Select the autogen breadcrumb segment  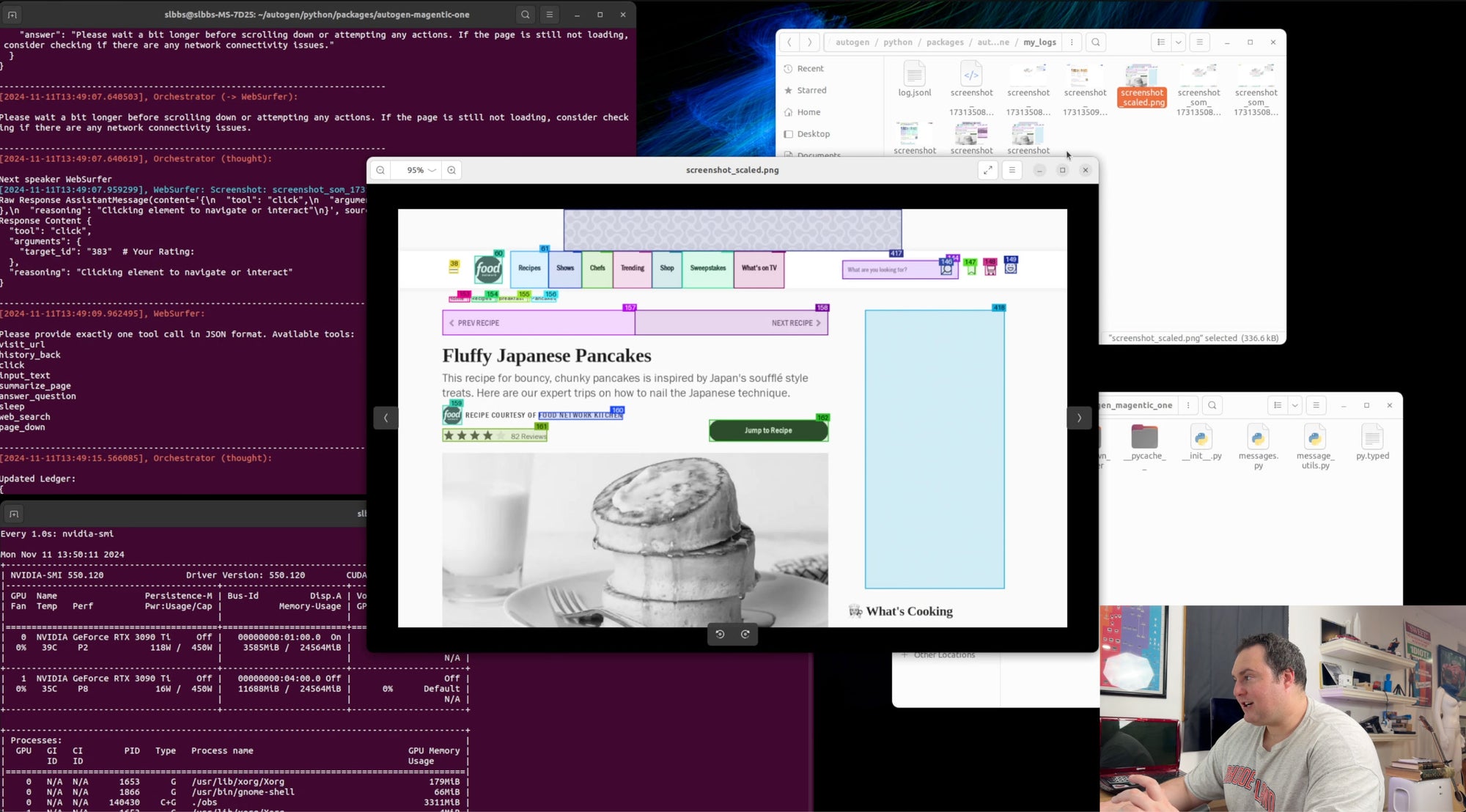[x=852, y=43]
